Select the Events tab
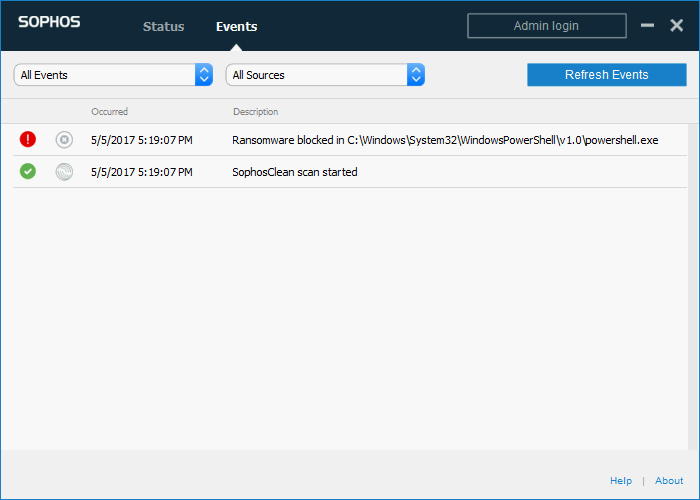This screenshot has height=500, width=700. click(237, 27)
